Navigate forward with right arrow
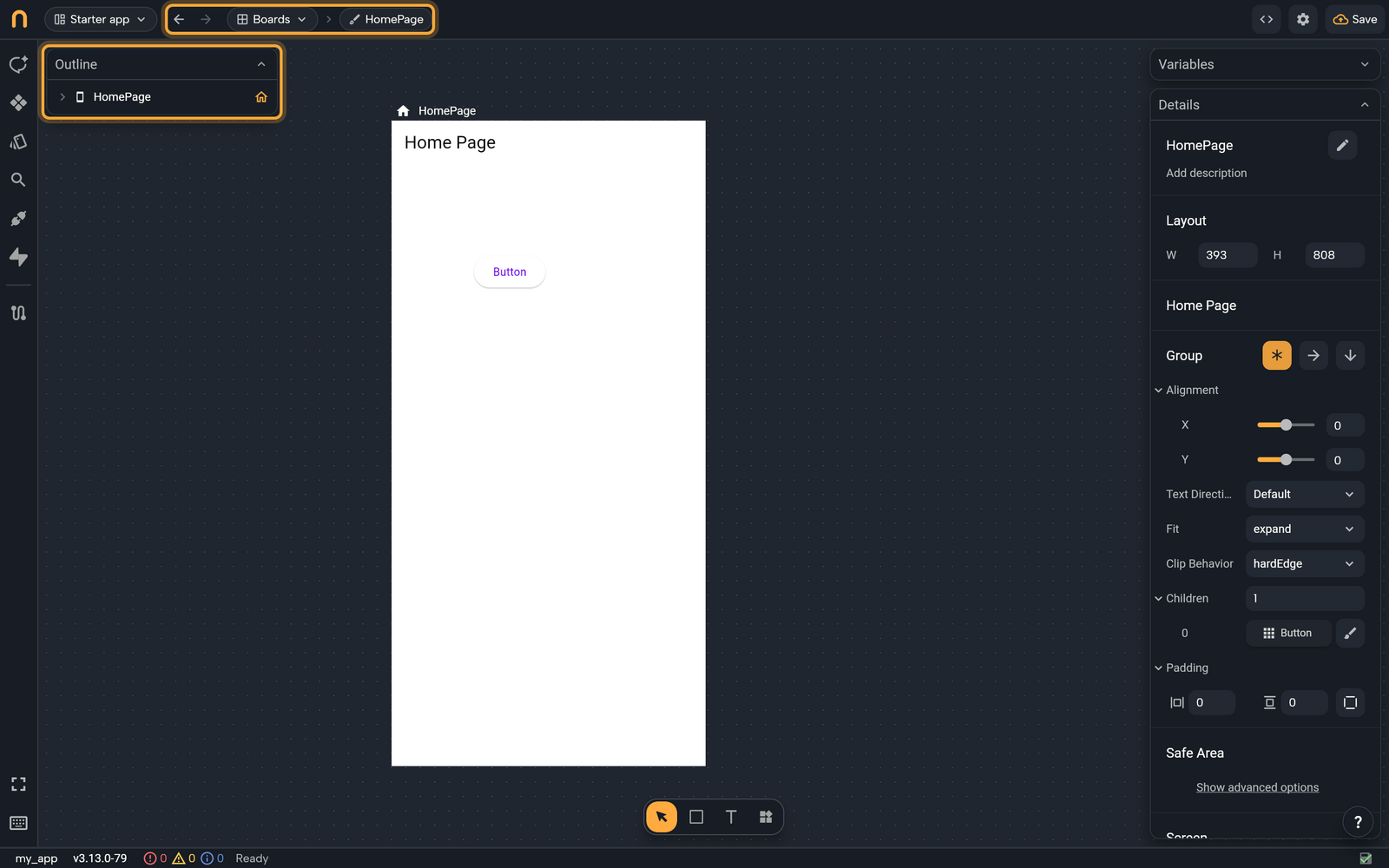Viewport: 1389px width, 868px height. pos(206,19)
